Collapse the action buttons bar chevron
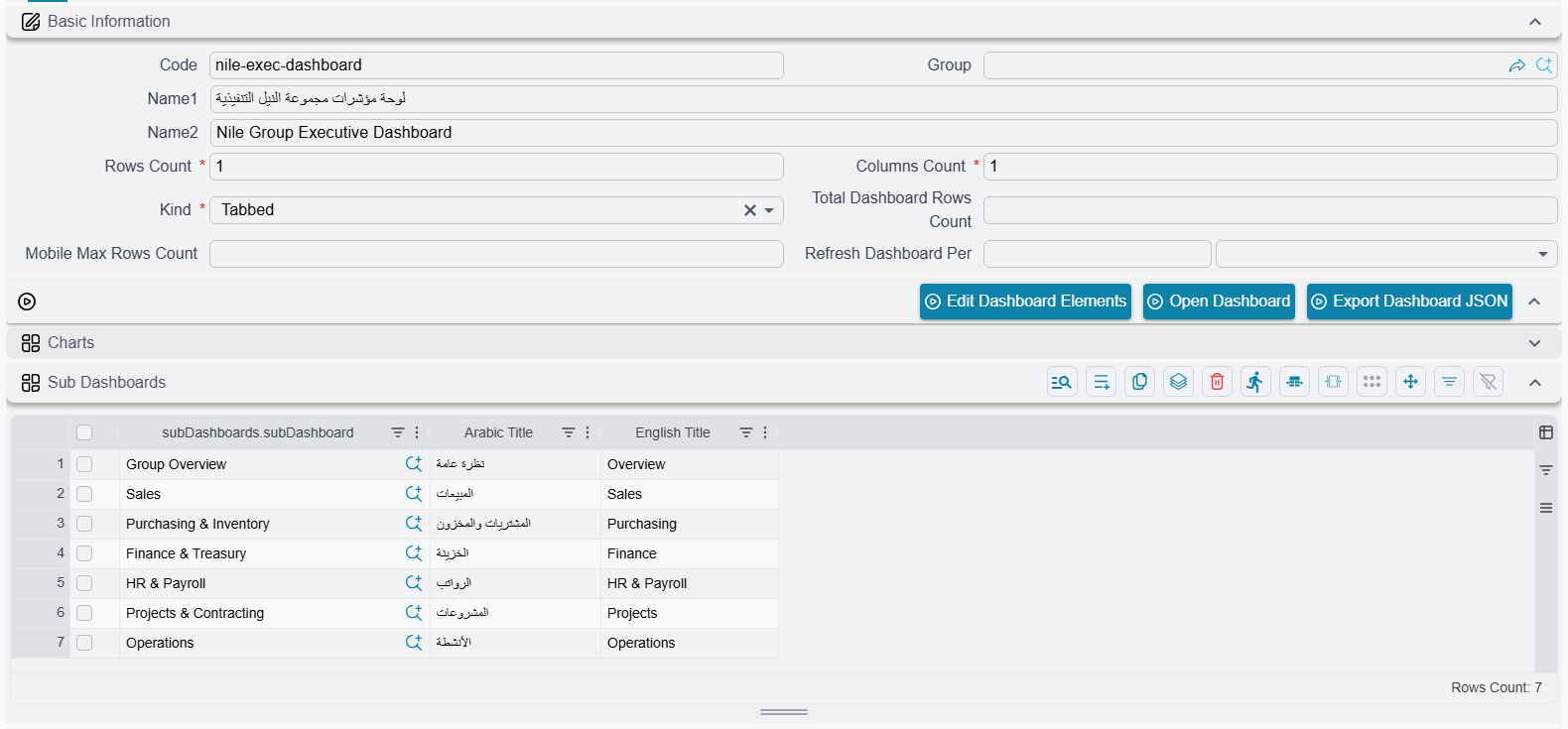 (1535, 302)
